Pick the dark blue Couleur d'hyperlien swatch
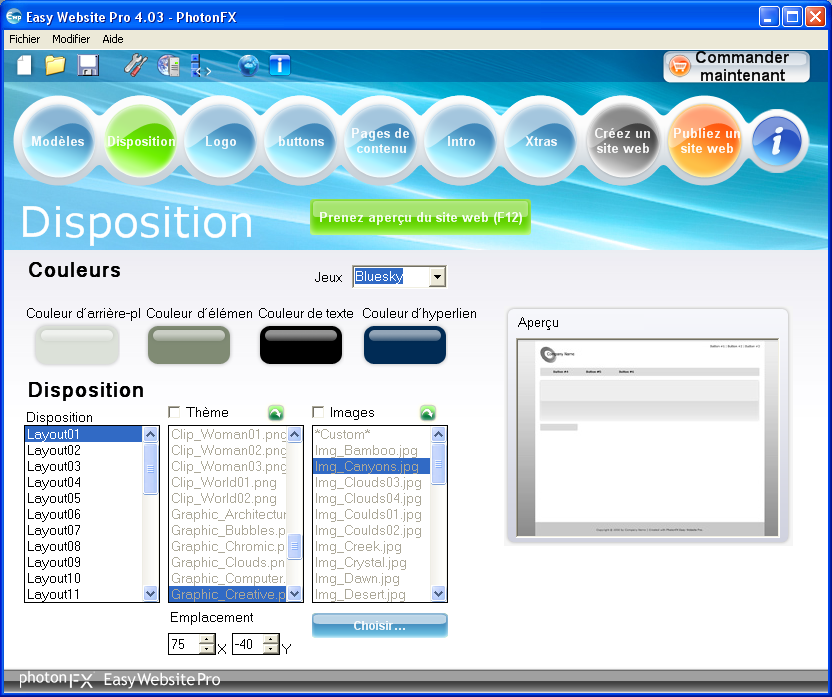Image resolution: width=832 pixels, height=697 pixels. point(405,345)
